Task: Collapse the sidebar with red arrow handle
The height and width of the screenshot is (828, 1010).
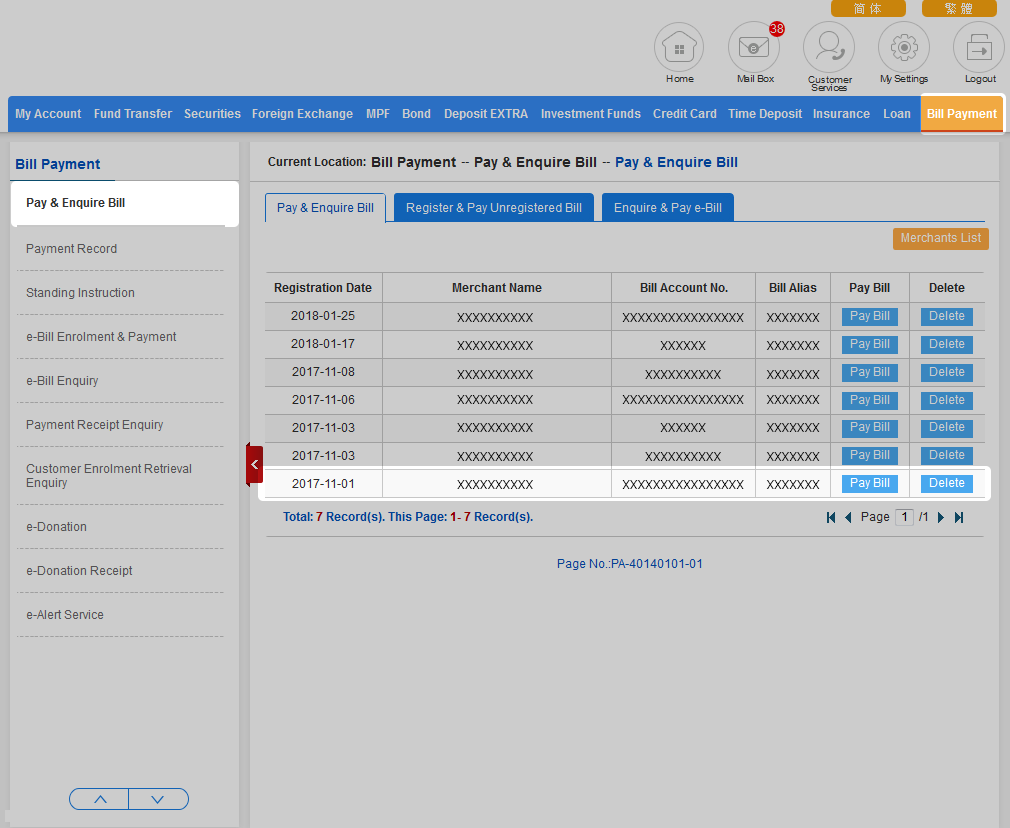Action: [254, 465]
